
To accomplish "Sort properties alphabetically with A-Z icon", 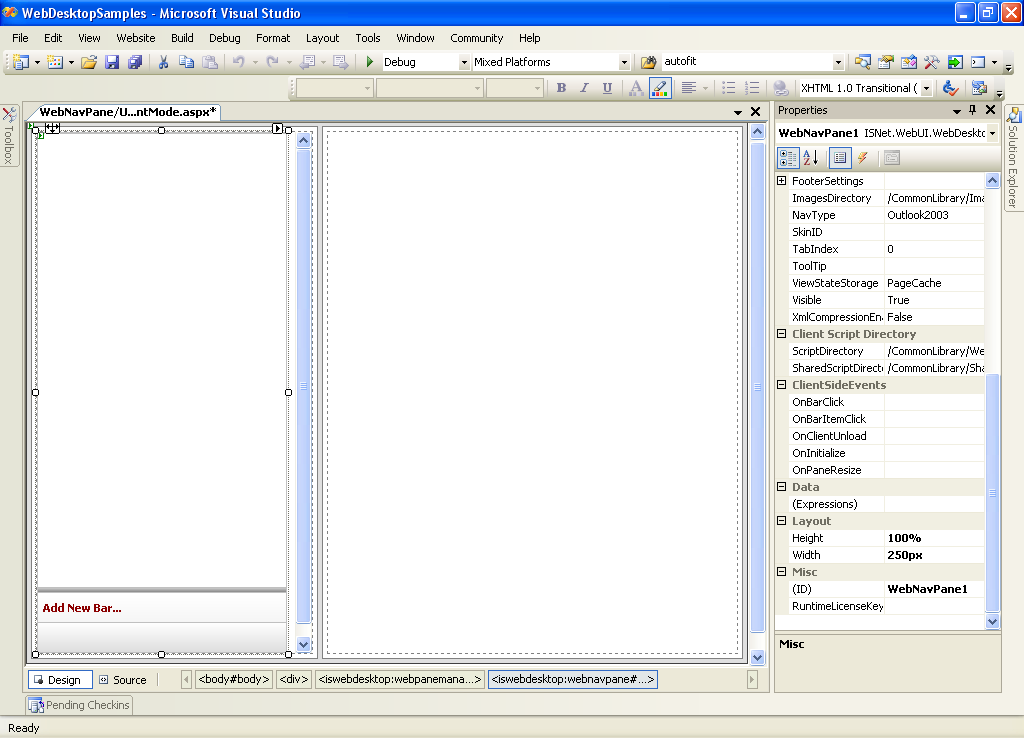I will click(x=811, y=158).
